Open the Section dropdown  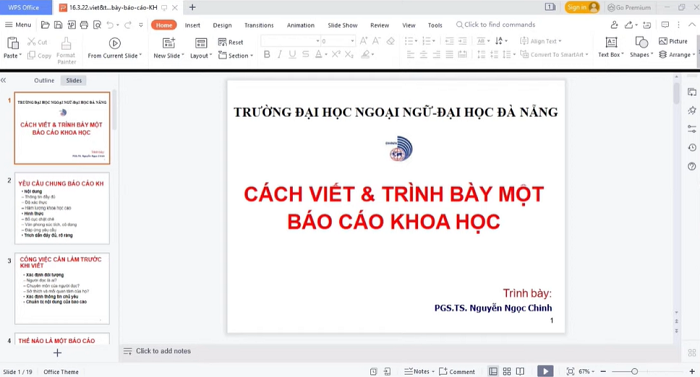tap(235, 55)
